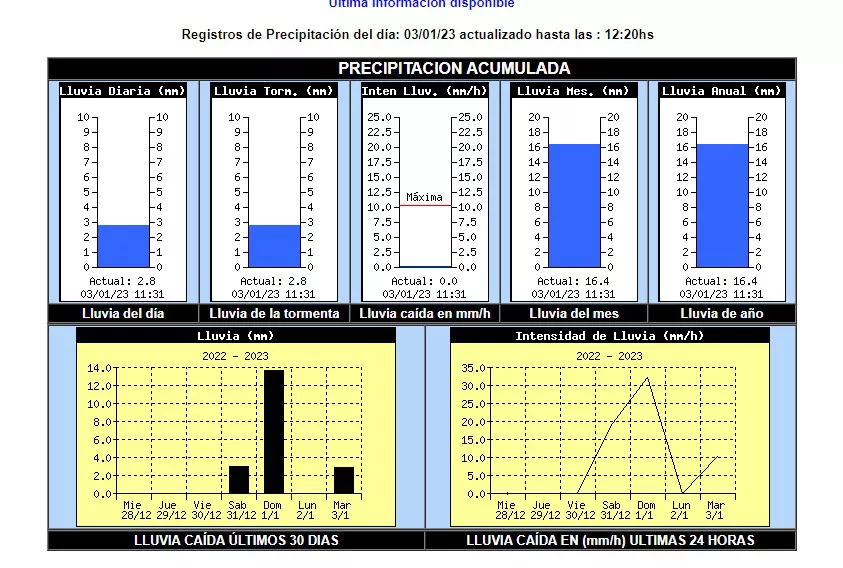Click the Sab 31/12 bar in rainfall chart
The image size is (843, 568).
coord(239,480)
